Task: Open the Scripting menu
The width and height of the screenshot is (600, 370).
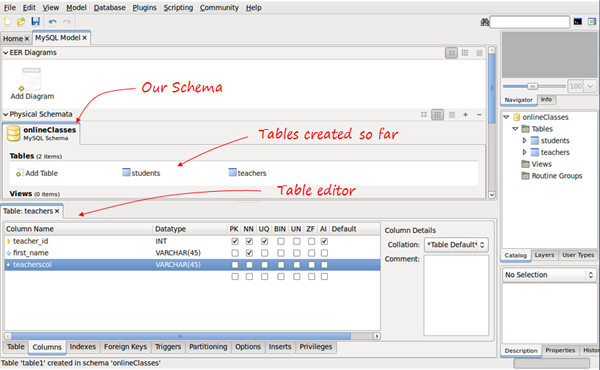Action: 178,8
